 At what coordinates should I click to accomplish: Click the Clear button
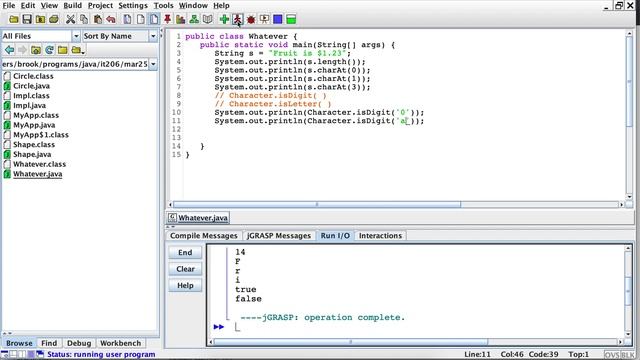185,269
